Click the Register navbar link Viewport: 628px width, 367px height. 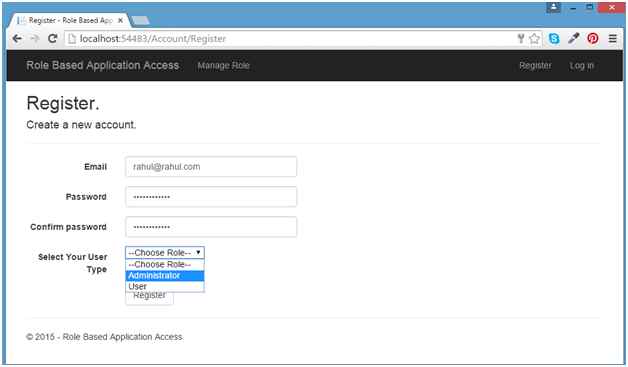pos(535,65)
